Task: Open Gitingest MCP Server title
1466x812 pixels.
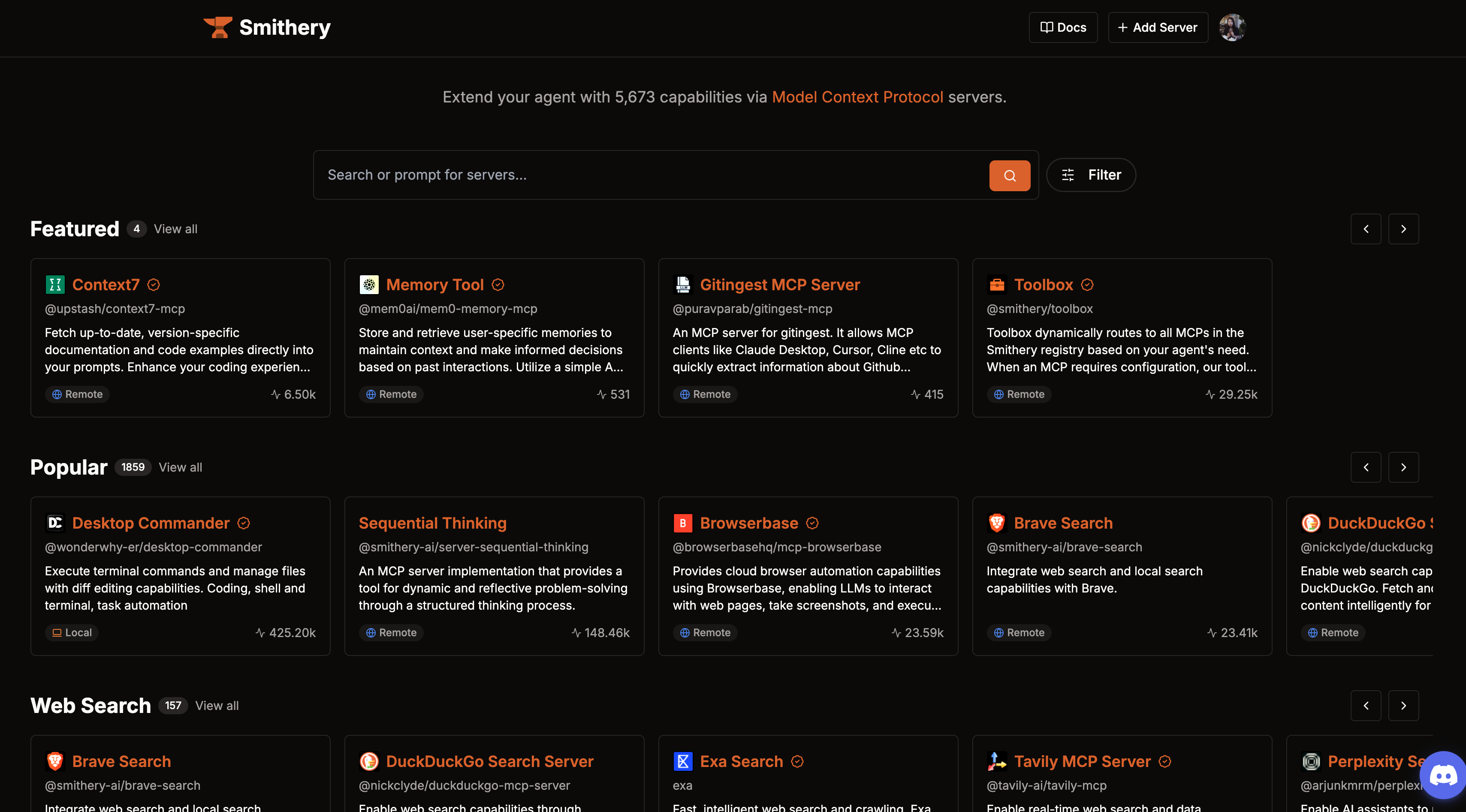Action: 780,285
